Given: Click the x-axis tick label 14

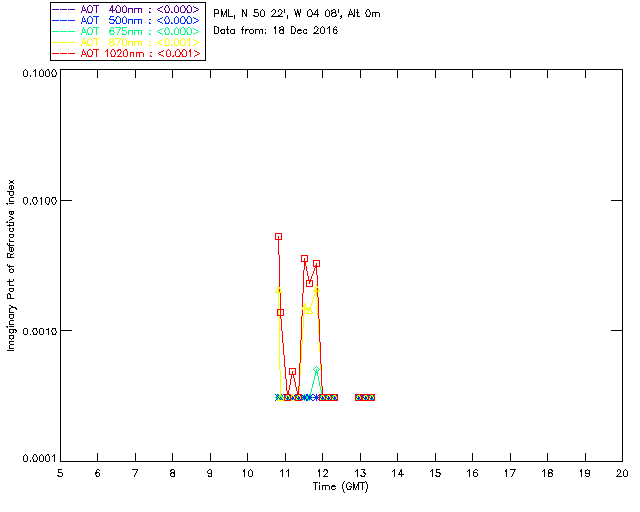Looking at the screenshot, I should coord(398,473).
